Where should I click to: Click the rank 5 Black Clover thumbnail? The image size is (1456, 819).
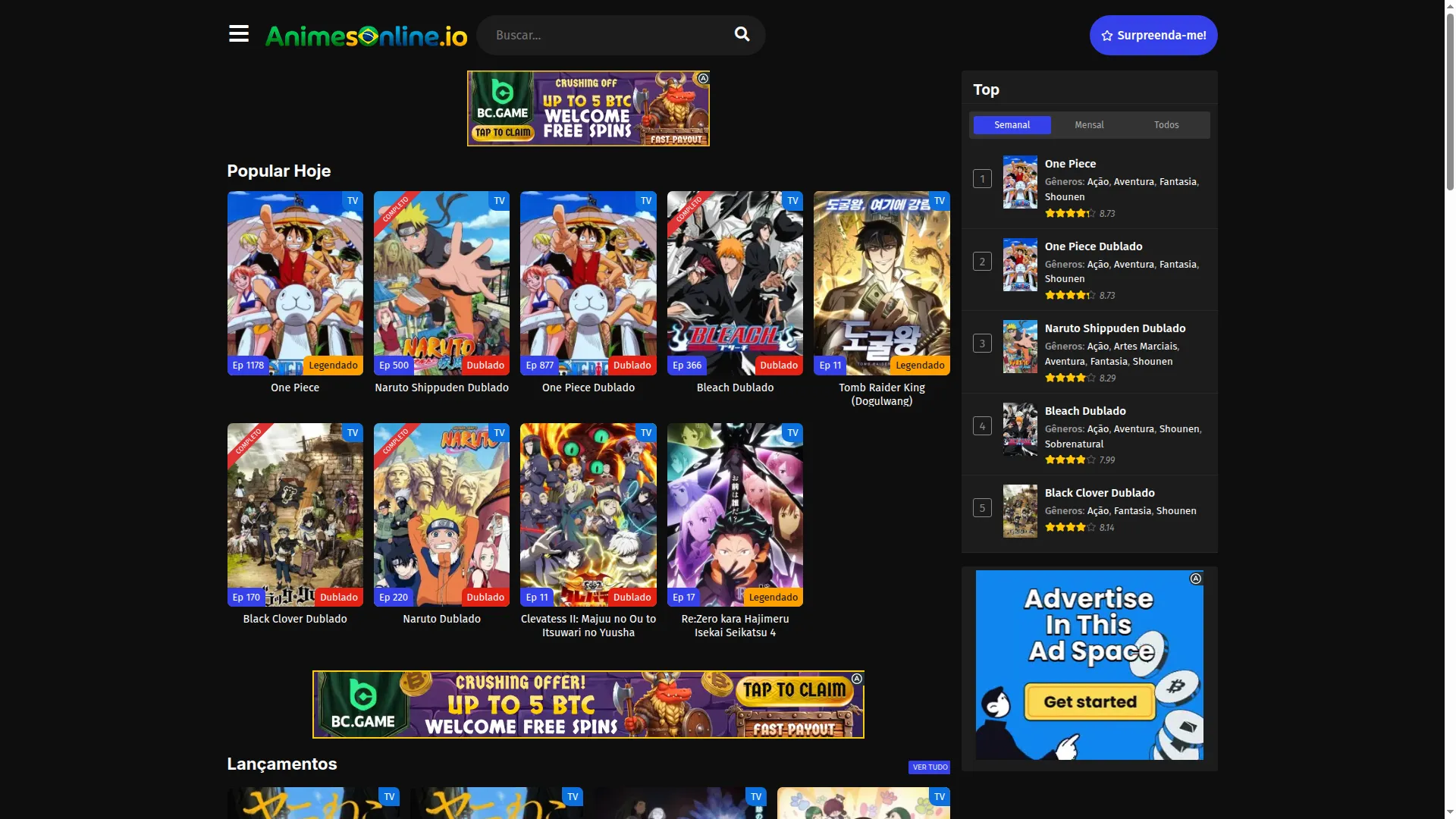[x=1020, y=511]
